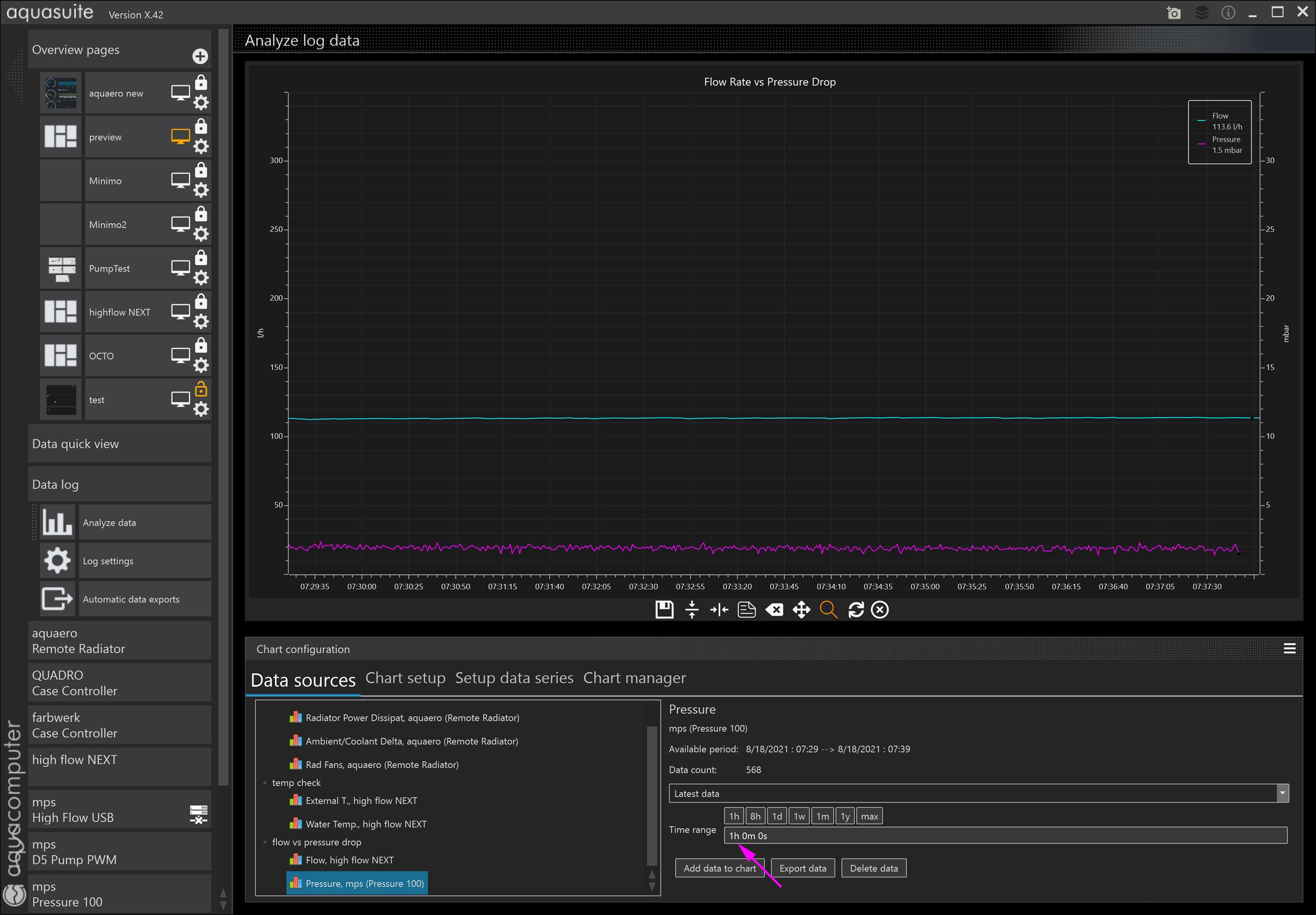Set time range with the 8h button
The image size is (1316, 915).
coord(755,816)
